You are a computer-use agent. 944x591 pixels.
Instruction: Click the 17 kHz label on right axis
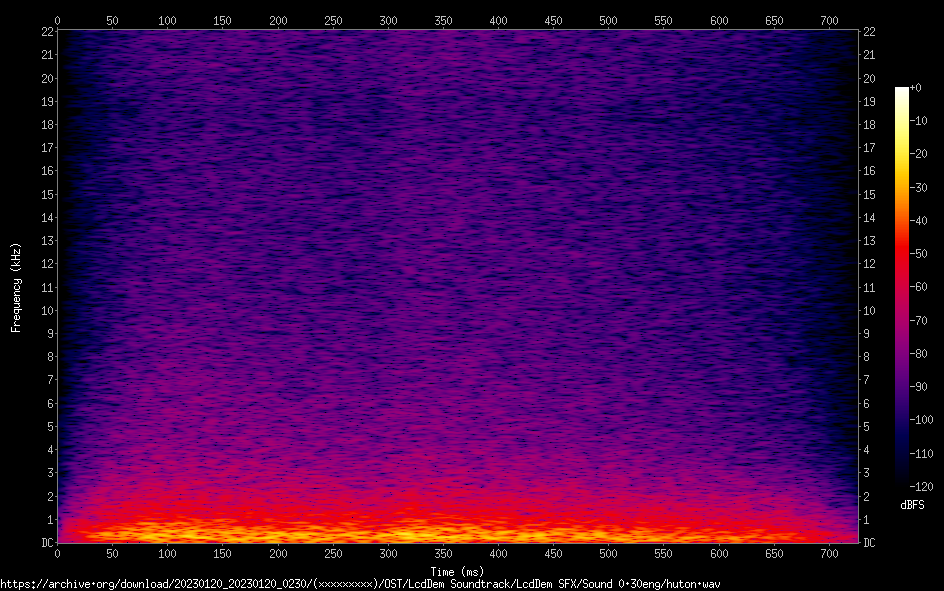click(x=869, y=148)
